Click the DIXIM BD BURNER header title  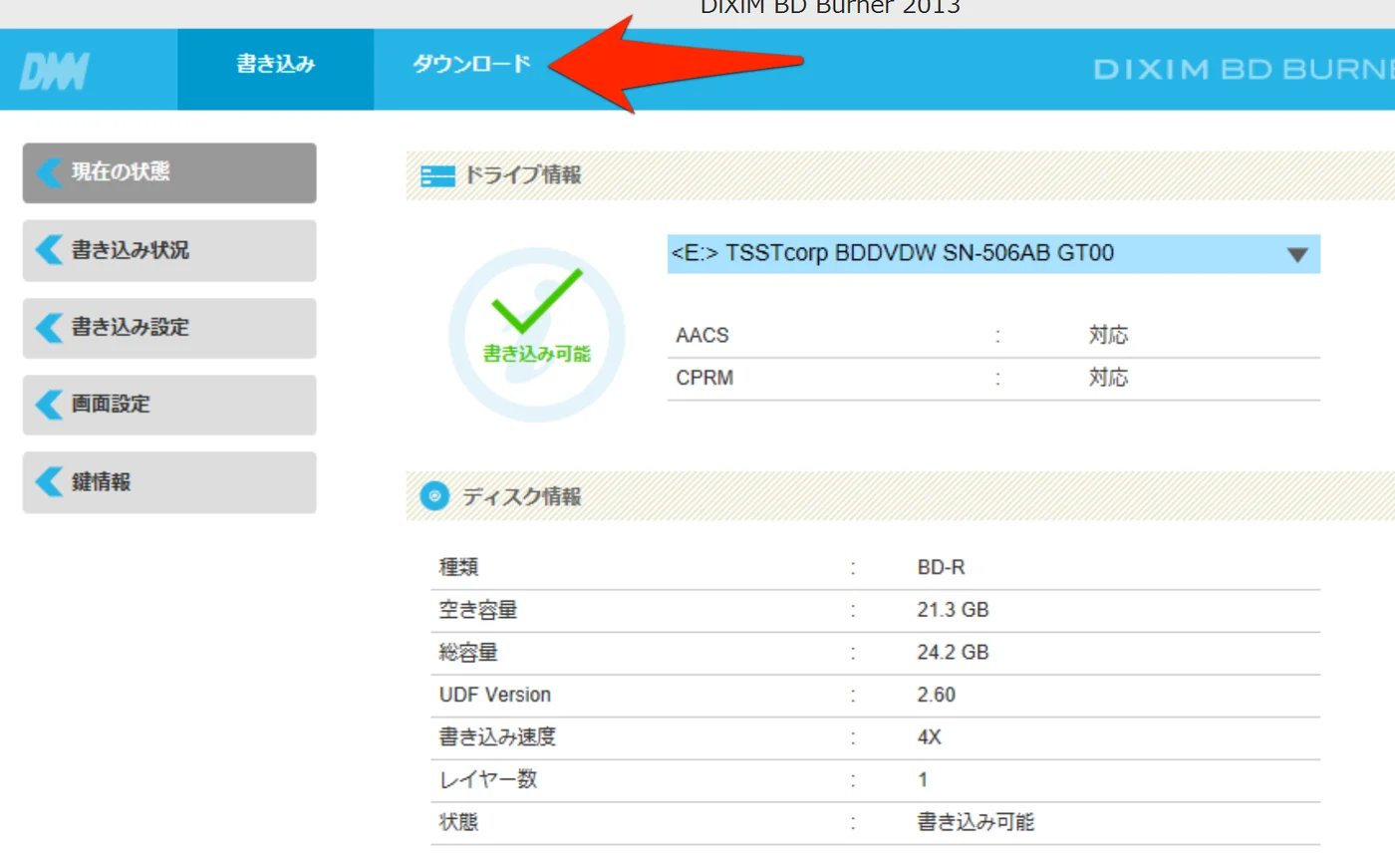coord(1244,70)
